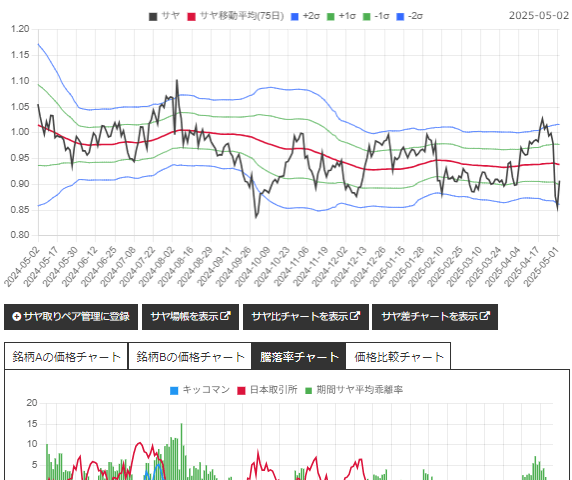Hide the +2σ series via legend
The image size is (572, 480).
pos(305,16)
